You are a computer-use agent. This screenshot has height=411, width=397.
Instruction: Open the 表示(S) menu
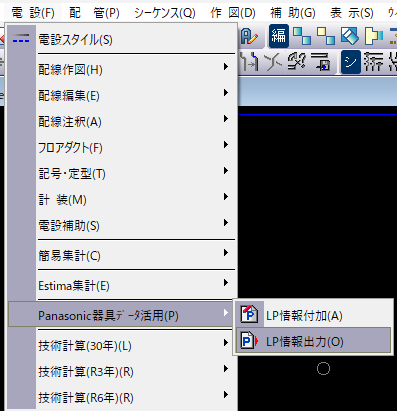[352, 13]
